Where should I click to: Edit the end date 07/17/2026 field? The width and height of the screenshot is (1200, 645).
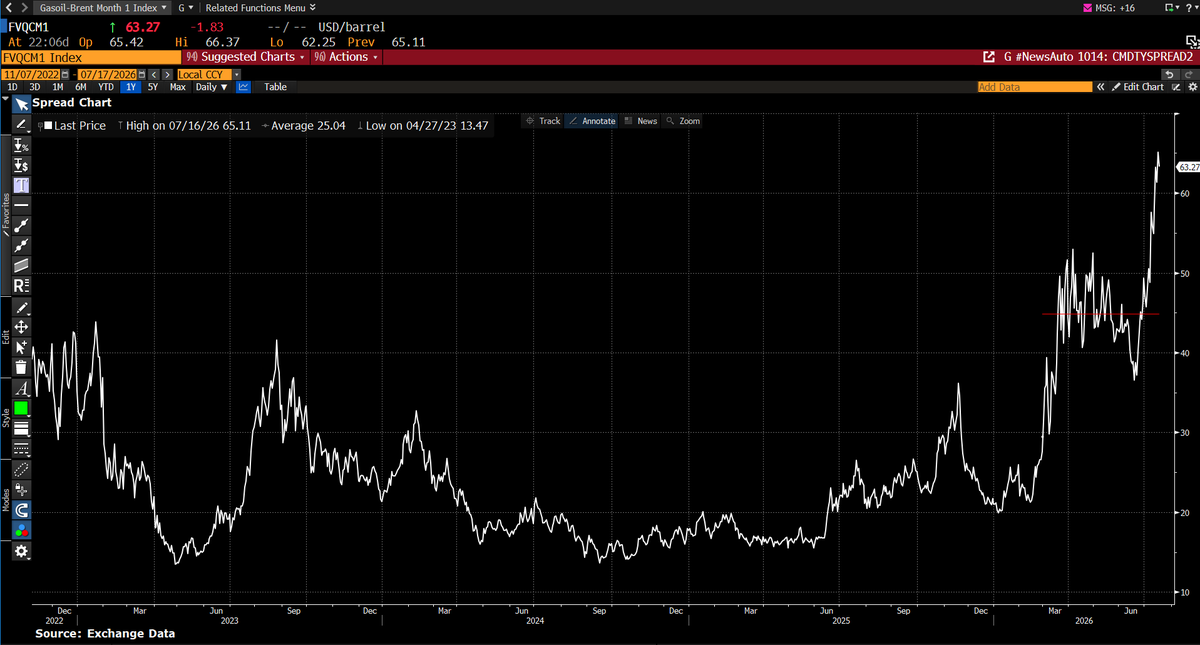tap(107, 74)
